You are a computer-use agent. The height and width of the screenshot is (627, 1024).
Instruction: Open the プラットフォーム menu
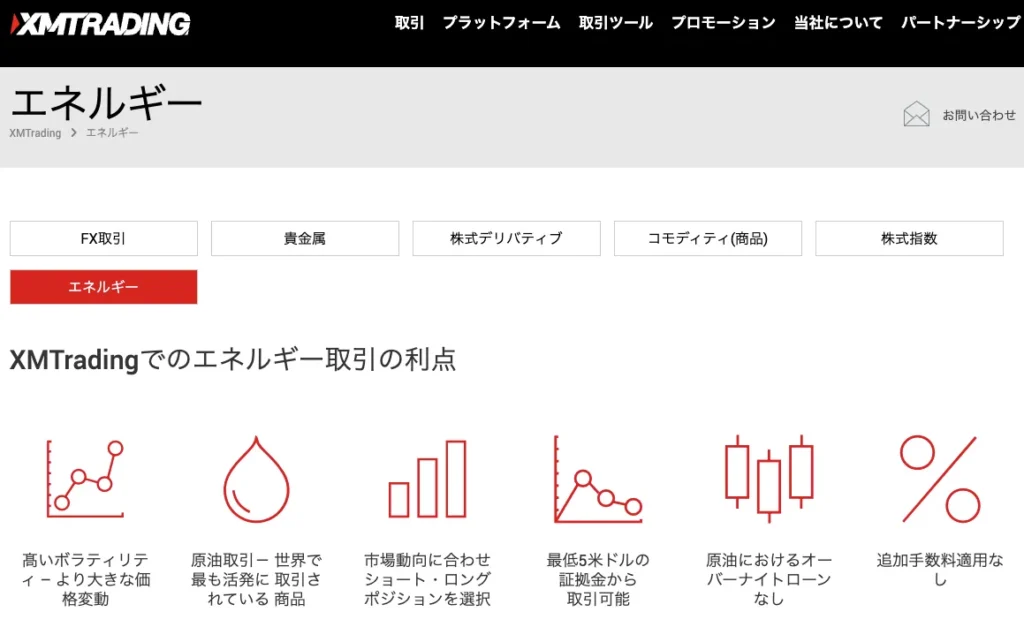click(x=502, y=23)
